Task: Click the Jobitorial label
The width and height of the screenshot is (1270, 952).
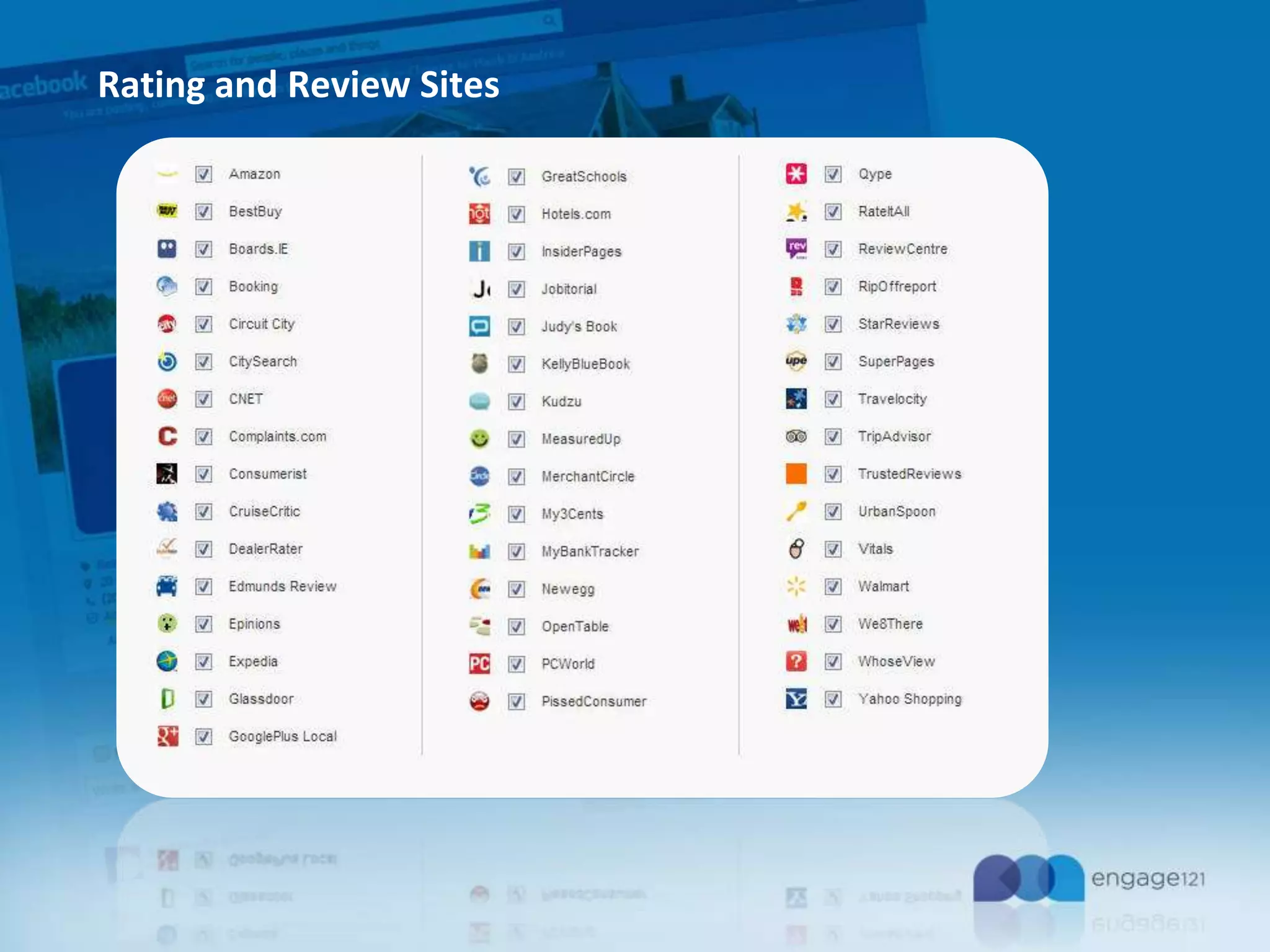Action: coord(569,289)
